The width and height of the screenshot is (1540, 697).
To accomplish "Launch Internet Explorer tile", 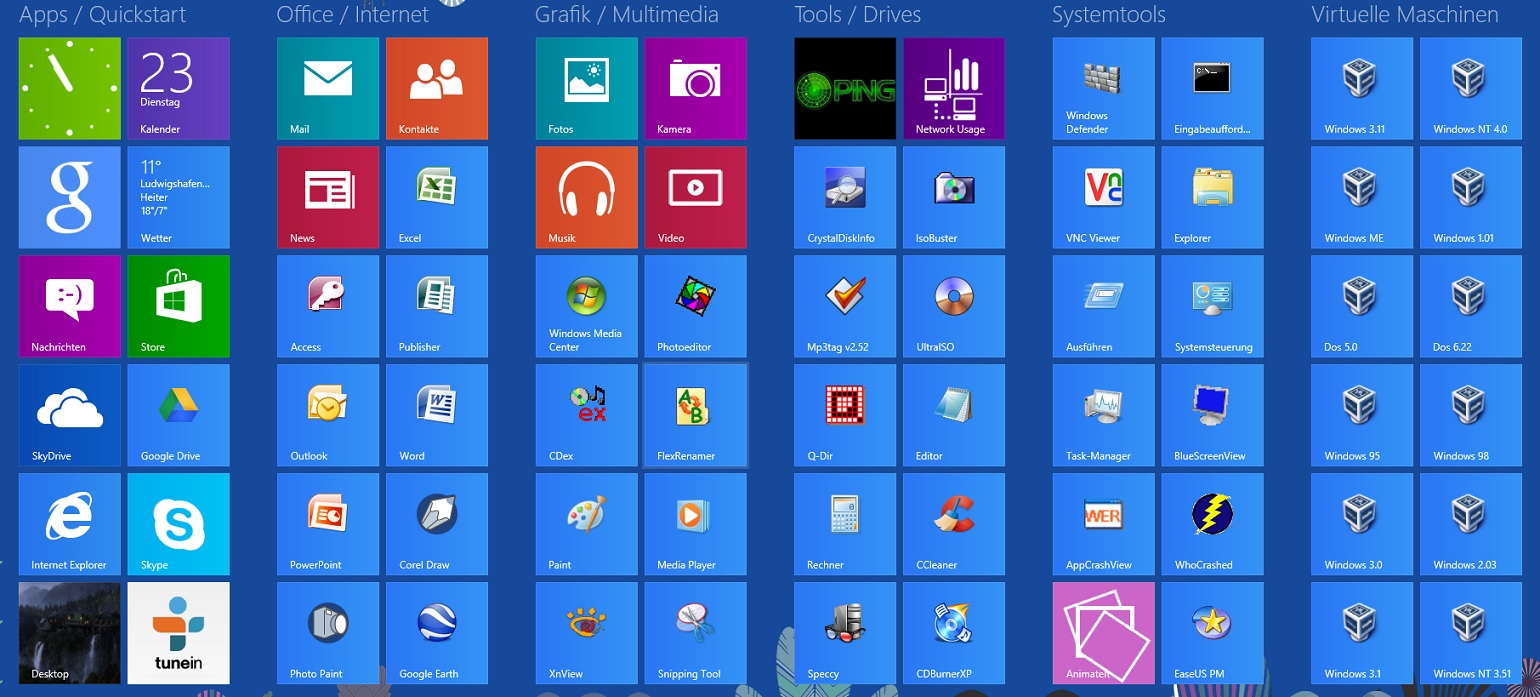I will pos(70,524).
